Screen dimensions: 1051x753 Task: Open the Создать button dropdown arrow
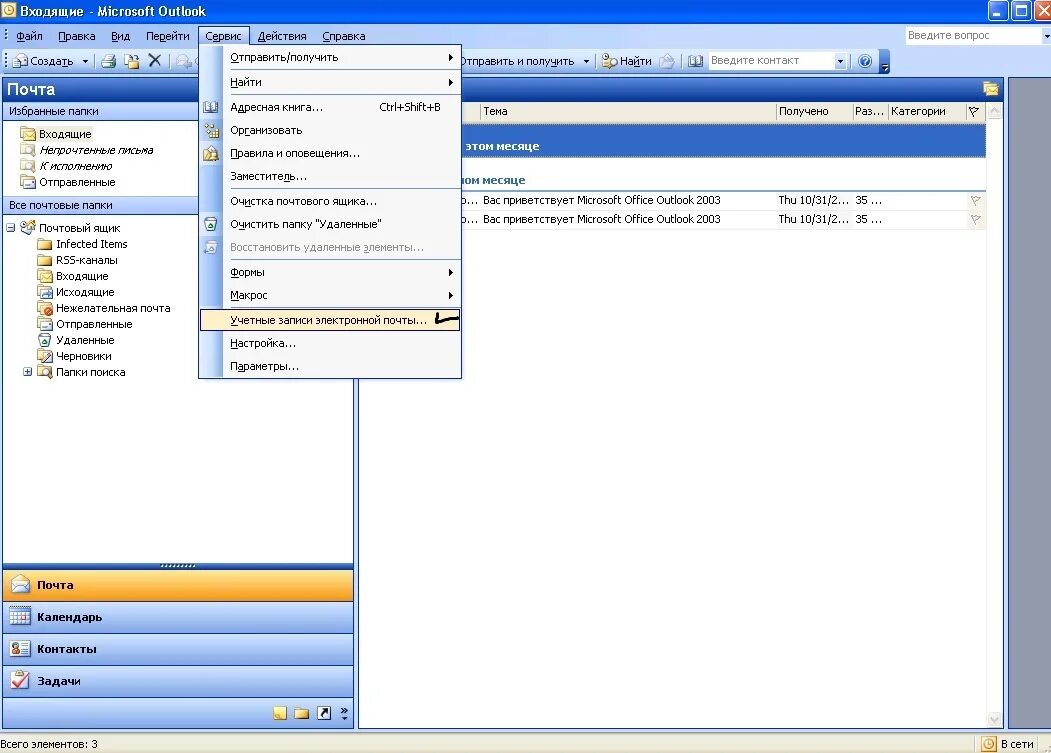coord(85,61)
